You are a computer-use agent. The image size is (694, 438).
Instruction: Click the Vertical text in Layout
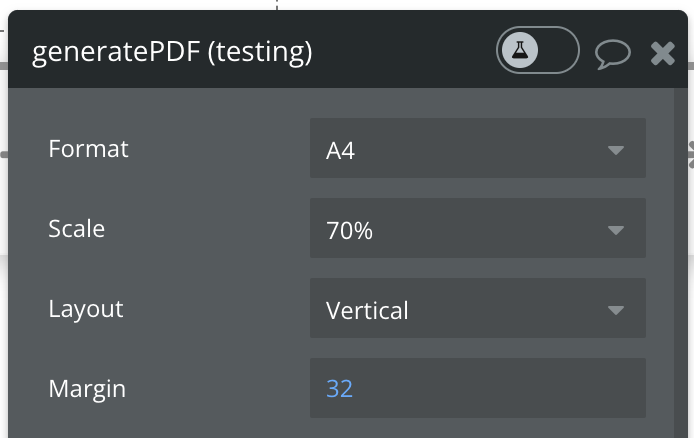367,310
